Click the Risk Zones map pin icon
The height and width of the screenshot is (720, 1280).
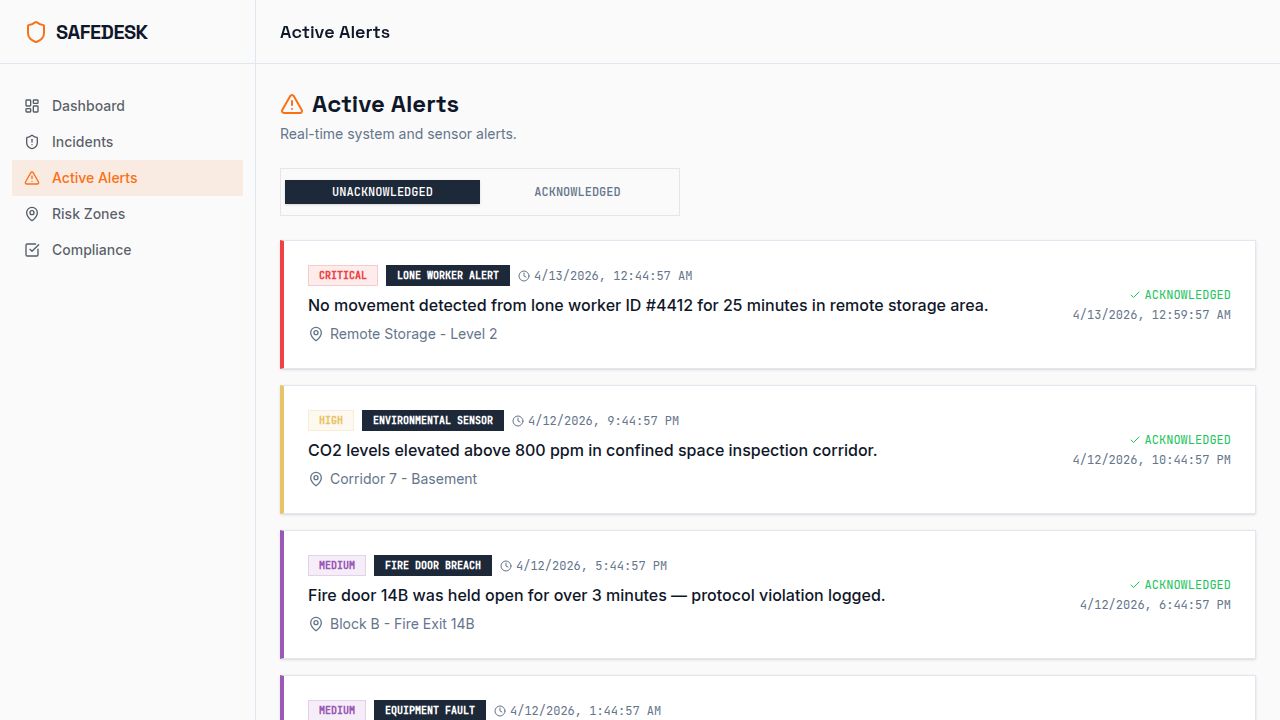point(32,214)
